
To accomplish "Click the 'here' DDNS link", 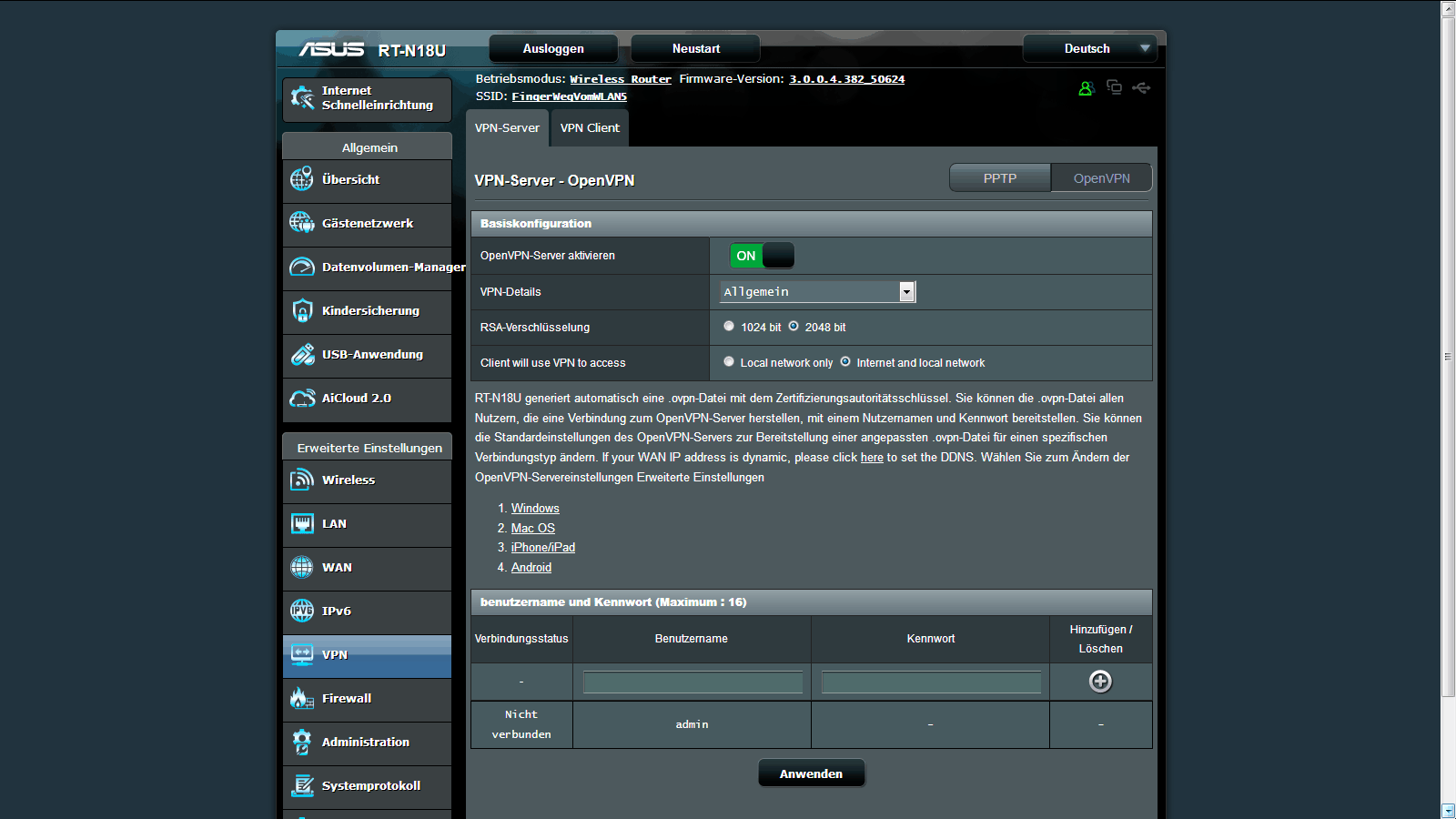I will point(872,458).
